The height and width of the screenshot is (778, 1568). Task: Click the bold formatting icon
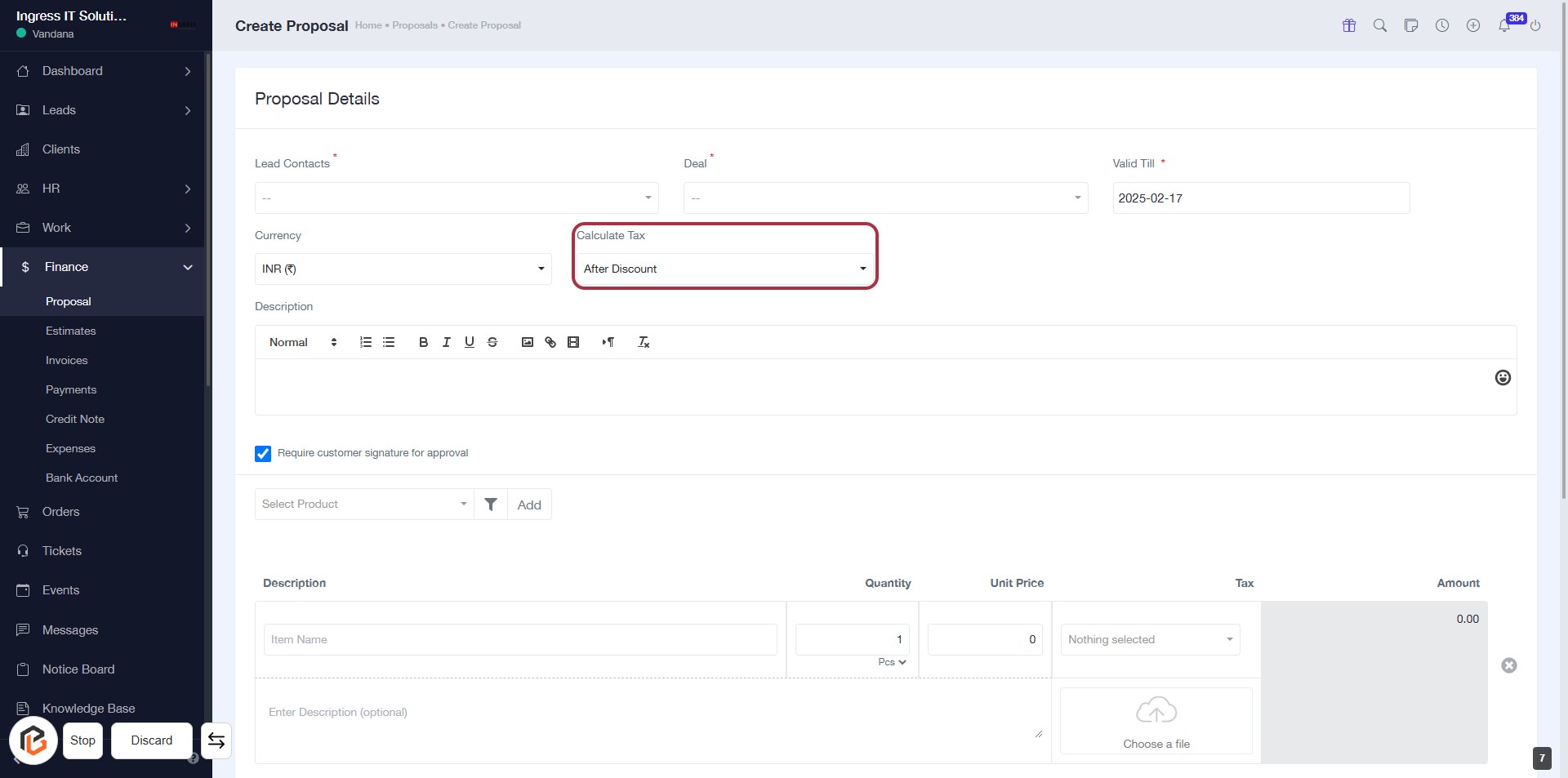click(x=423, y=342)
